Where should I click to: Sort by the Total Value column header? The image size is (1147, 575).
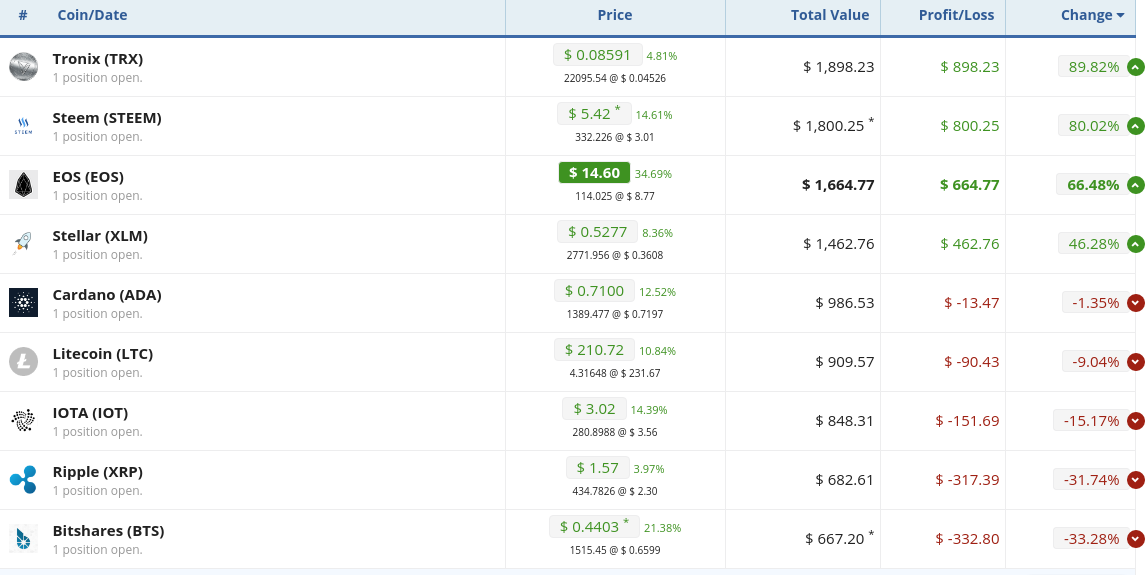[x=830, y=15]
